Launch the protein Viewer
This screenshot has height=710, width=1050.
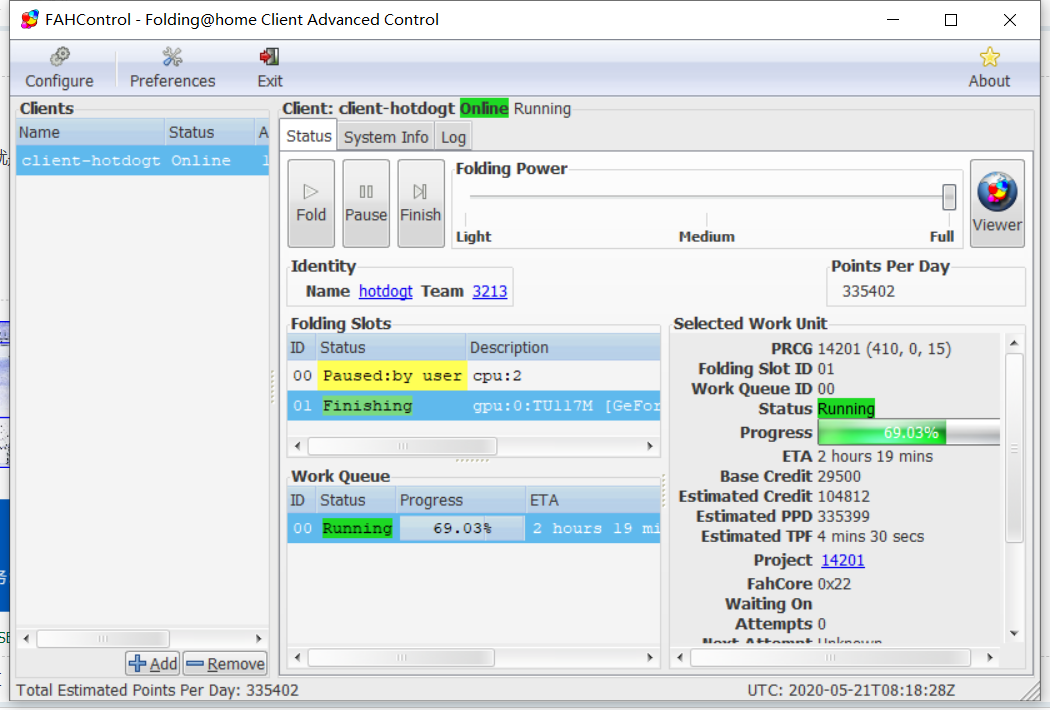[x=997, y=203]
